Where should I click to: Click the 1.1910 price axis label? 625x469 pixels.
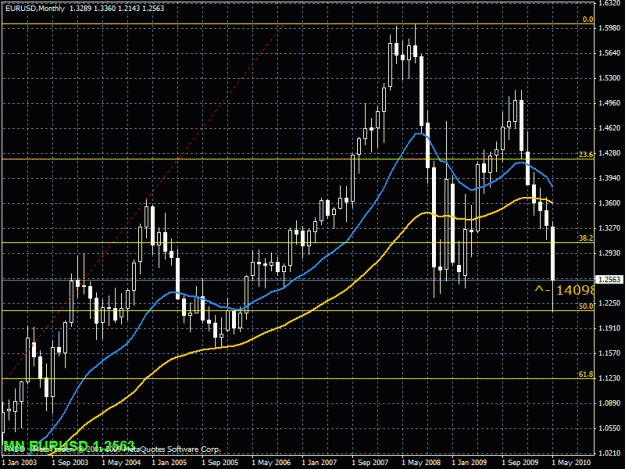[x=609, y=328]
